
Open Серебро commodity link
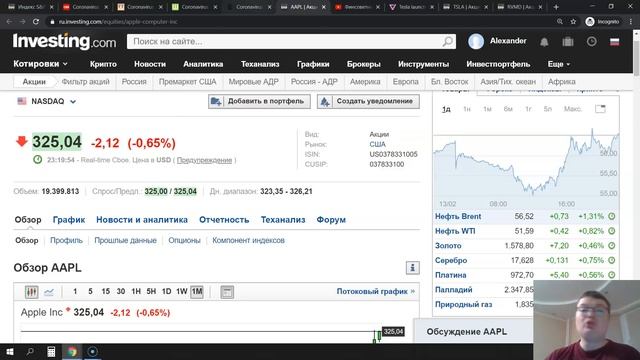point(451,260)
